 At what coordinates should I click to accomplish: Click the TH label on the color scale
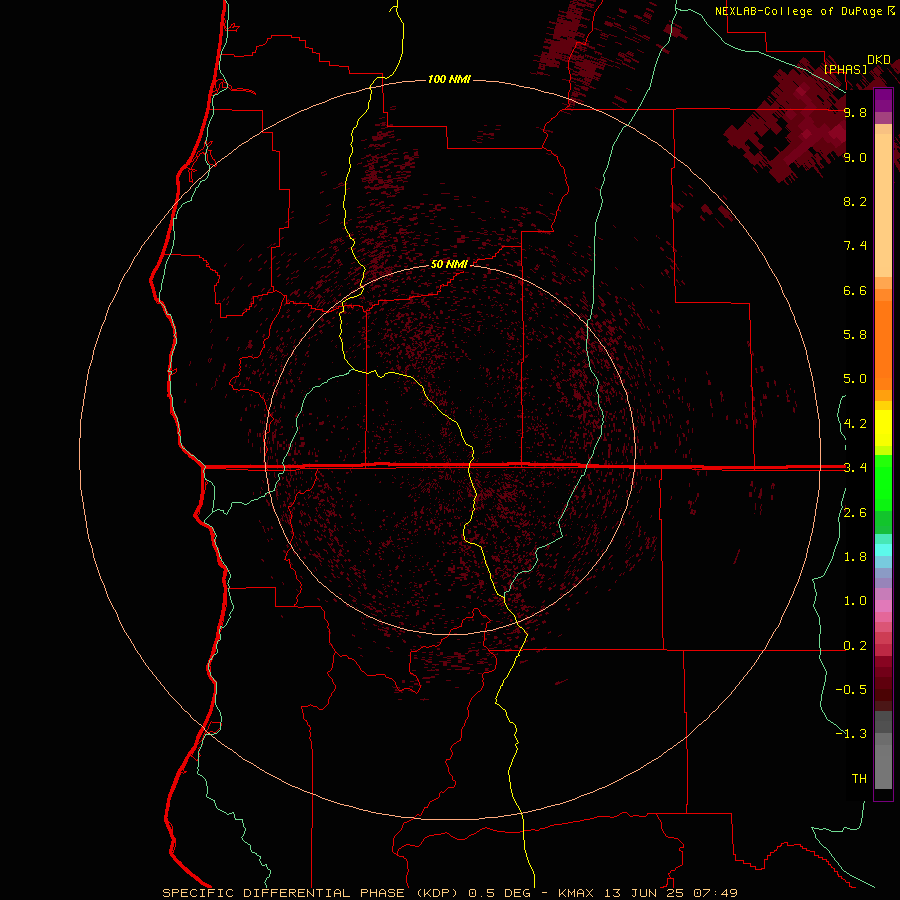(859, 779)
